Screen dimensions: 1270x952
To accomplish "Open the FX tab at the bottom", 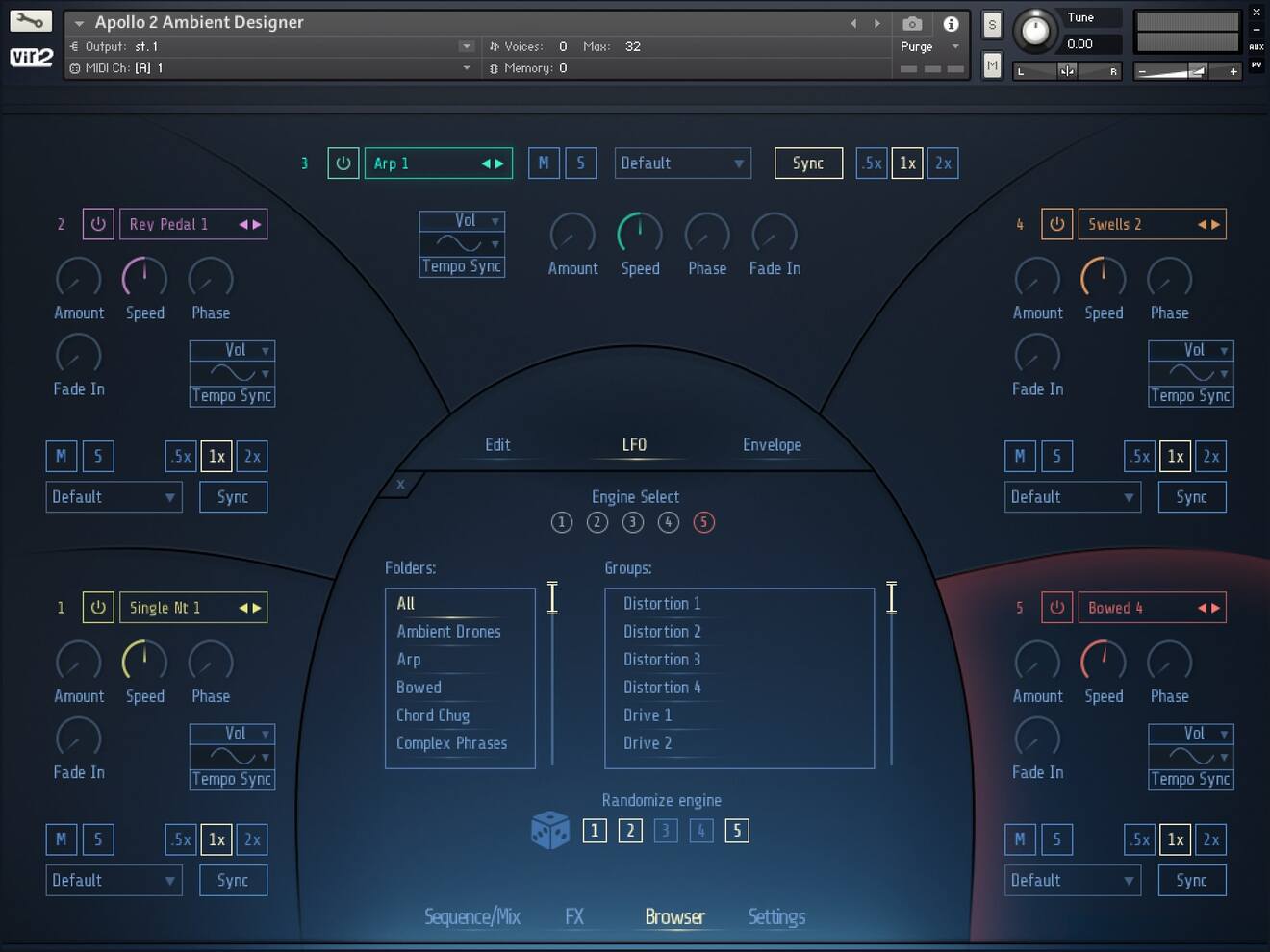I will point(574,916).
